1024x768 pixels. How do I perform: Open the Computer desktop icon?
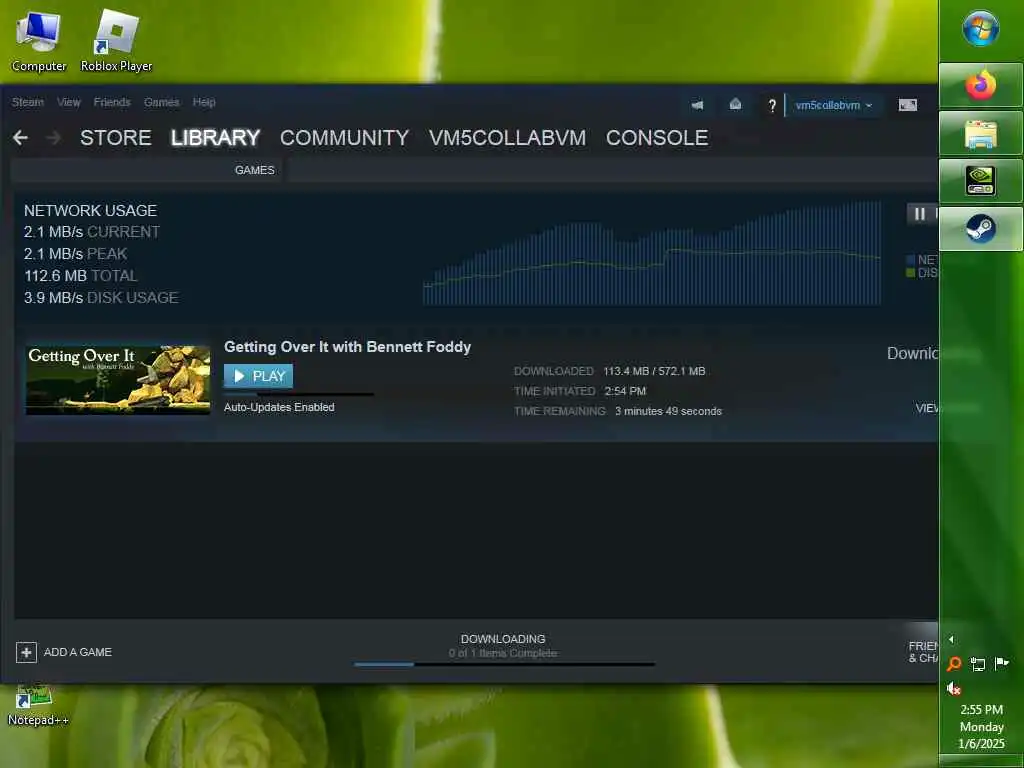coord(39,41)
